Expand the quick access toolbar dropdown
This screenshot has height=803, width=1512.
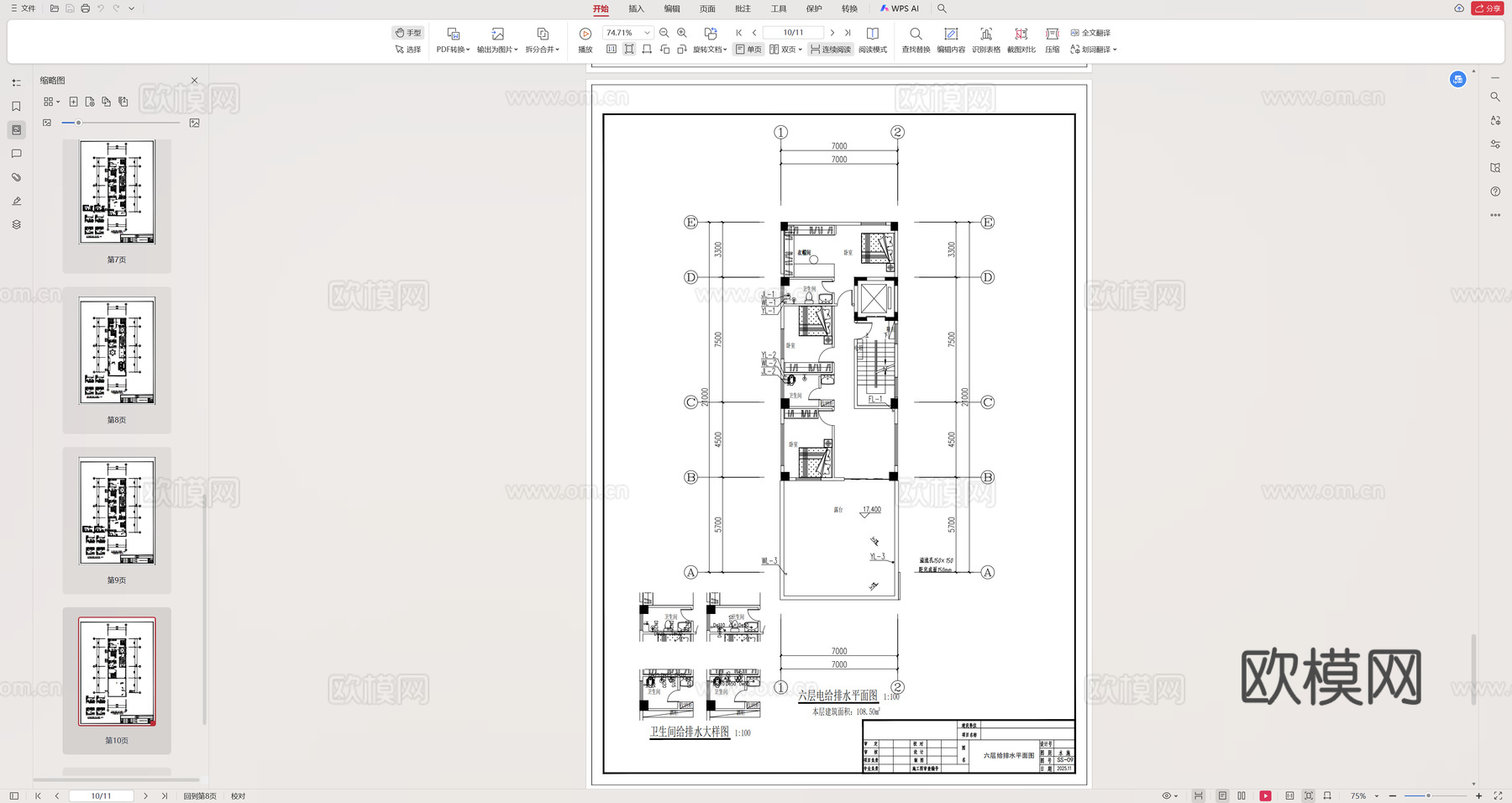[x=131, y=8]
